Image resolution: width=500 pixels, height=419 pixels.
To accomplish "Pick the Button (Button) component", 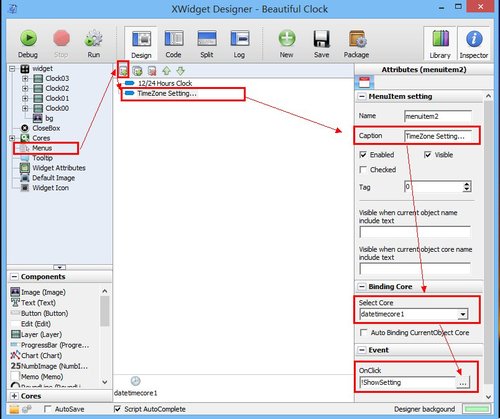I will coord(44,314).
